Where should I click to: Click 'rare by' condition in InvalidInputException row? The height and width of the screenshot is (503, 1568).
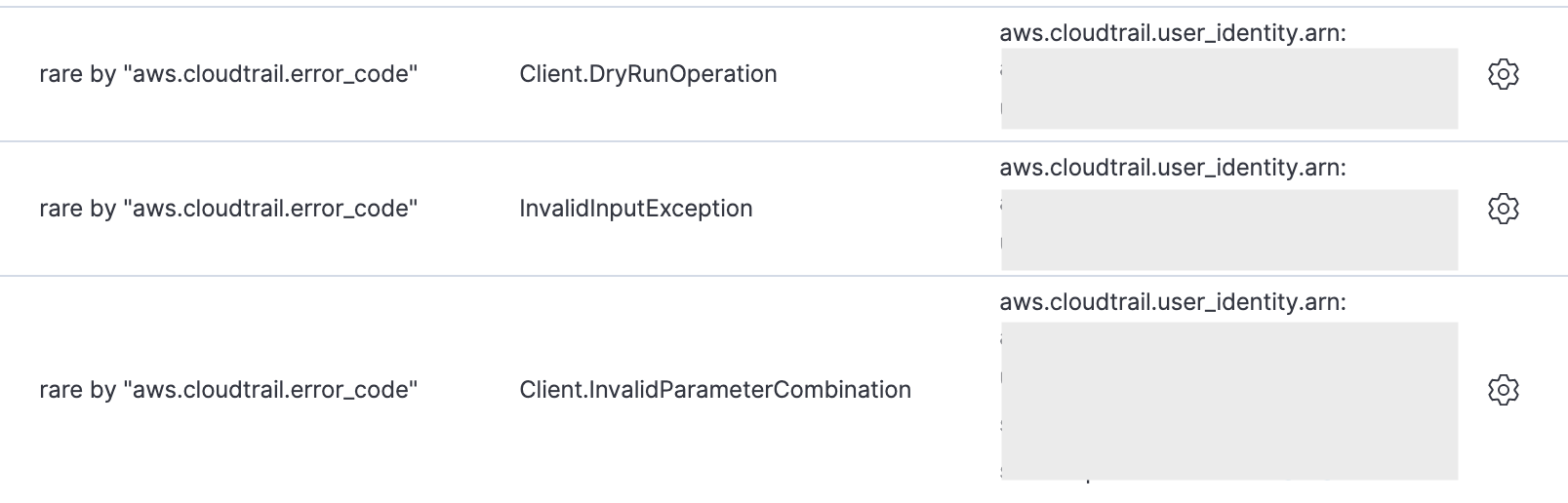coord(228,209)
